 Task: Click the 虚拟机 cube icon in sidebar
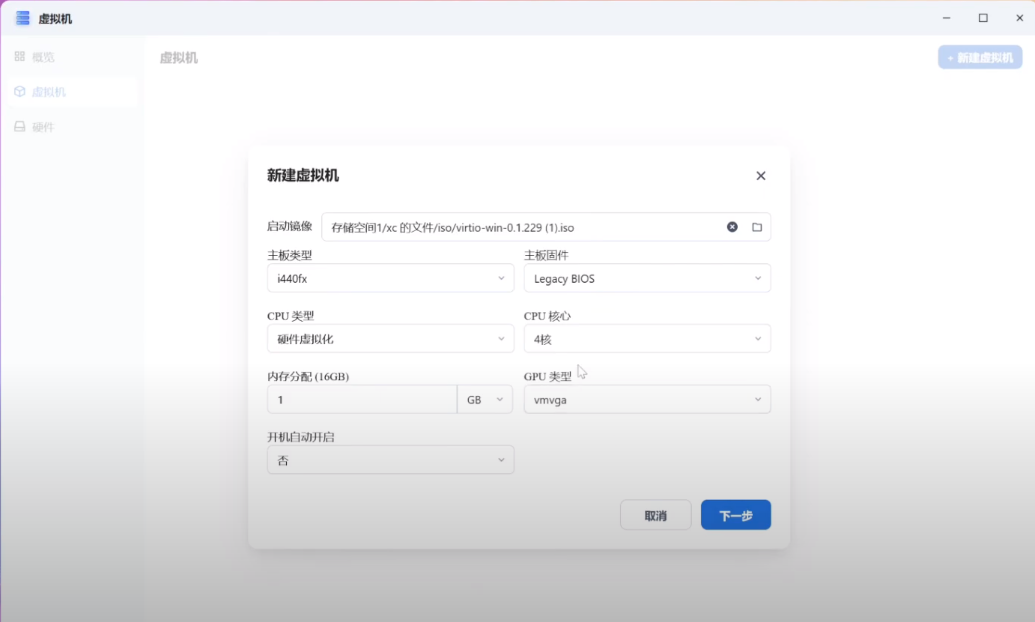click(19, 92)
